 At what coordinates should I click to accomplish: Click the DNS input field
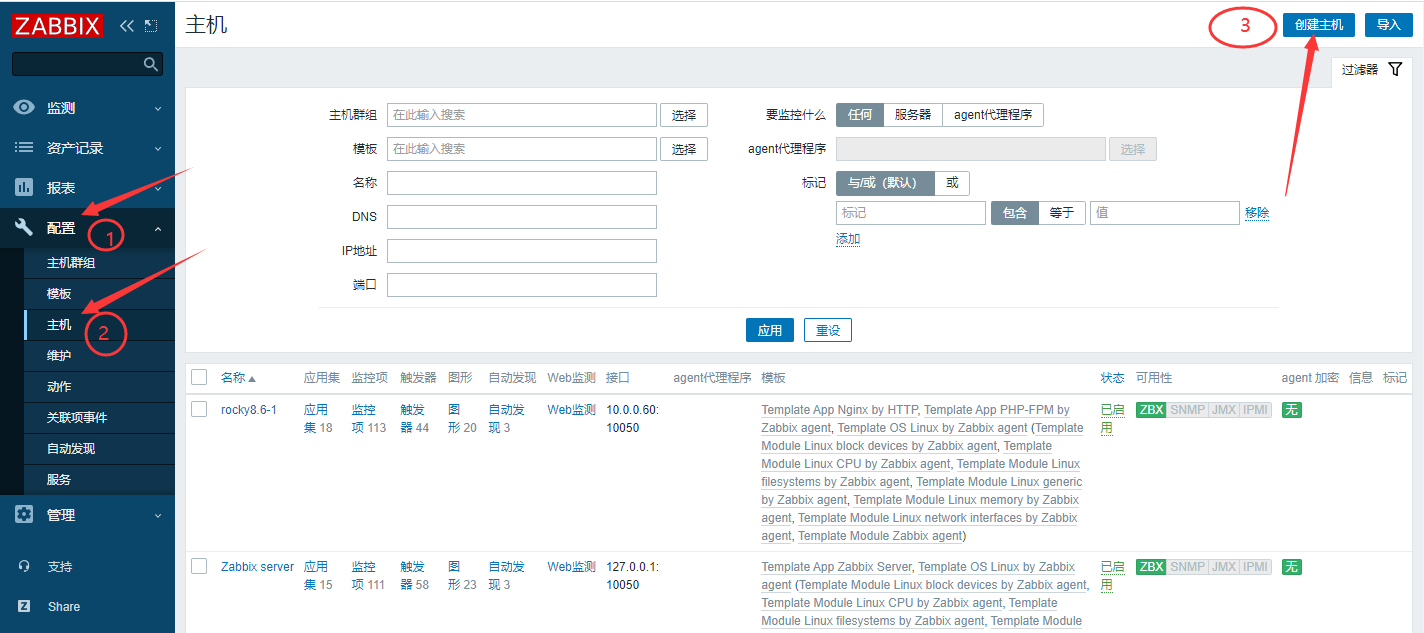tap(522, 217)
